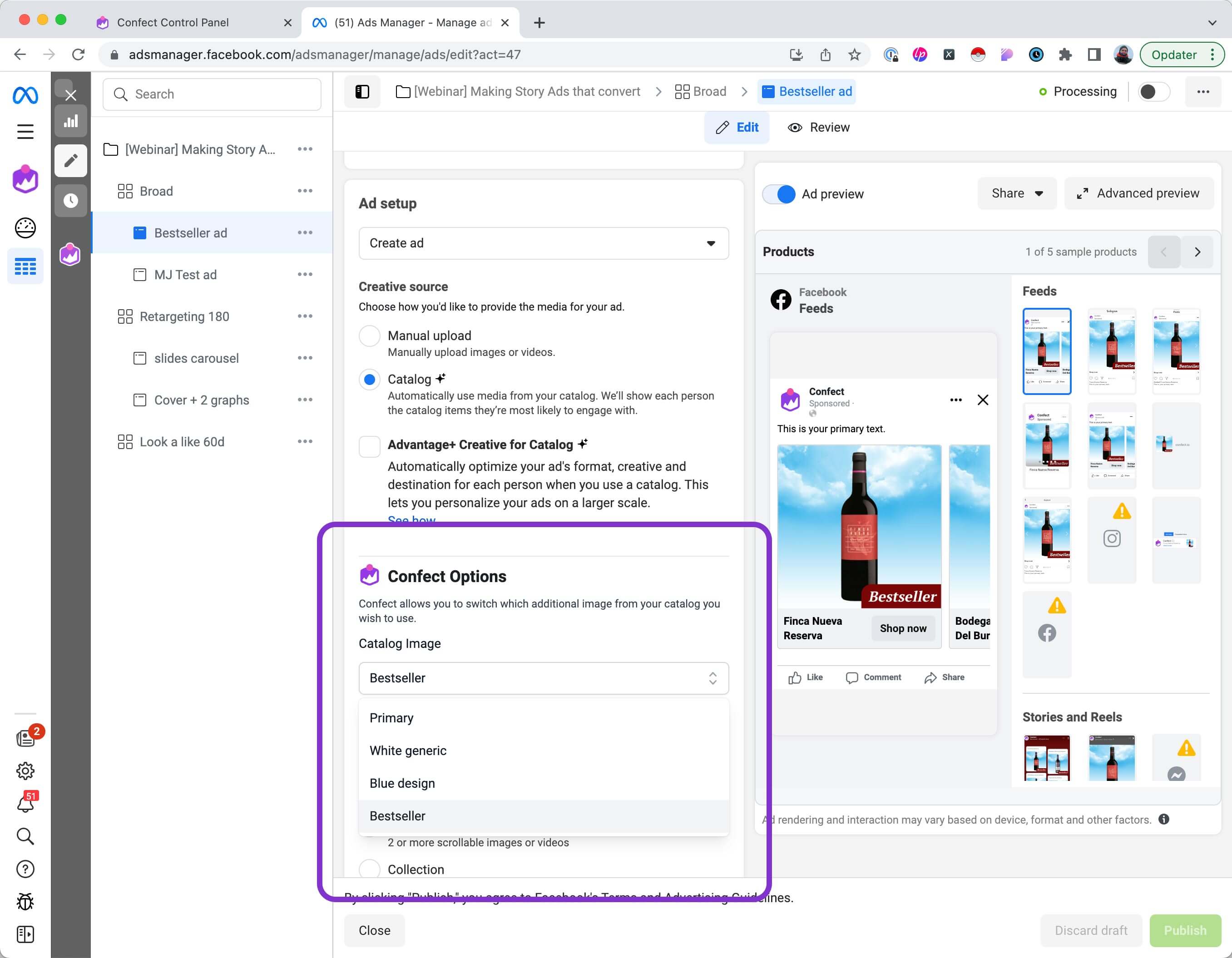Click into the campaign Search field
Viewport: 1232px width, 958px height.
click(212, 94)
